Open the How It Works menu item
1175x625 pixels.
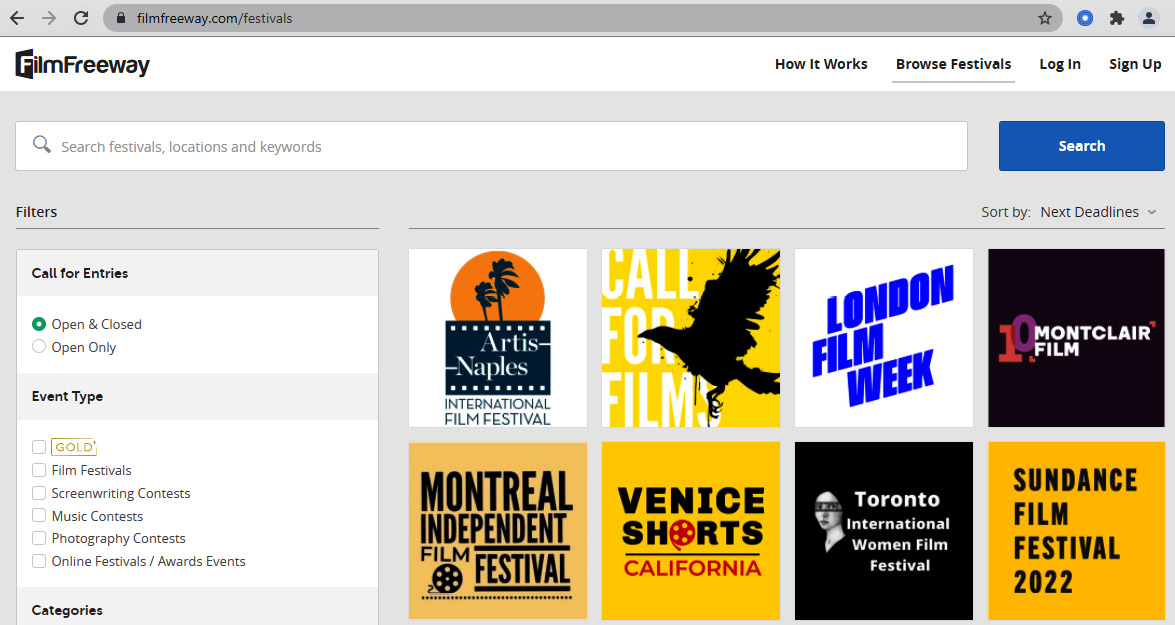pyautogui.click(x=821, y=64)
